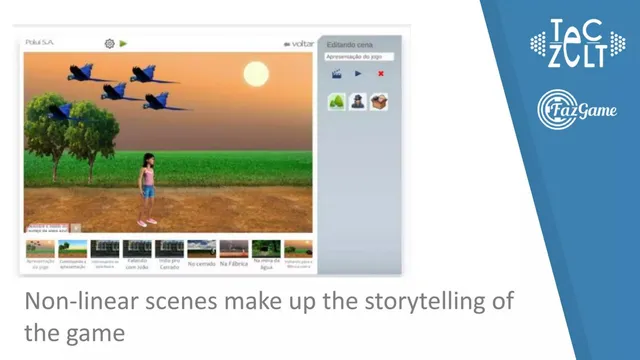The image size is (640, 360).
Task: Select the second scene thumbnail Continuando a apresentação
Action: (73, 249)
